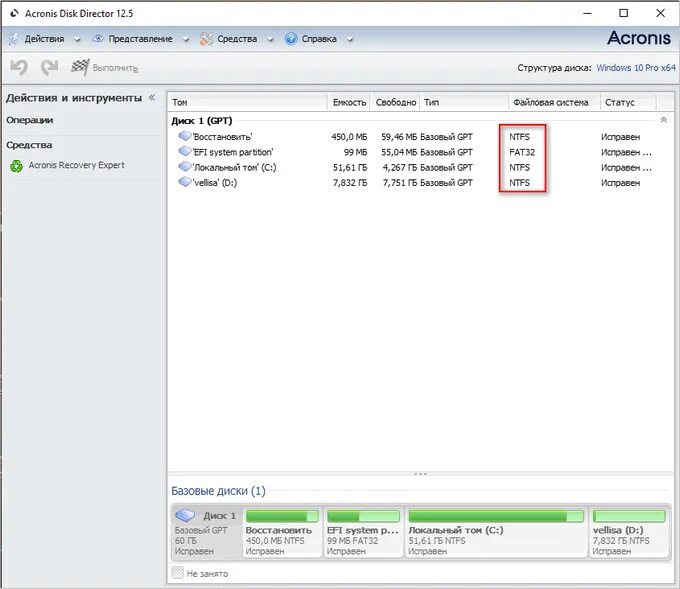Screen dimensions: 680x589
Task: Click the volume icon beside 'vellisa' (D:)
Action: pyautogui.click(x=185, y=182)
